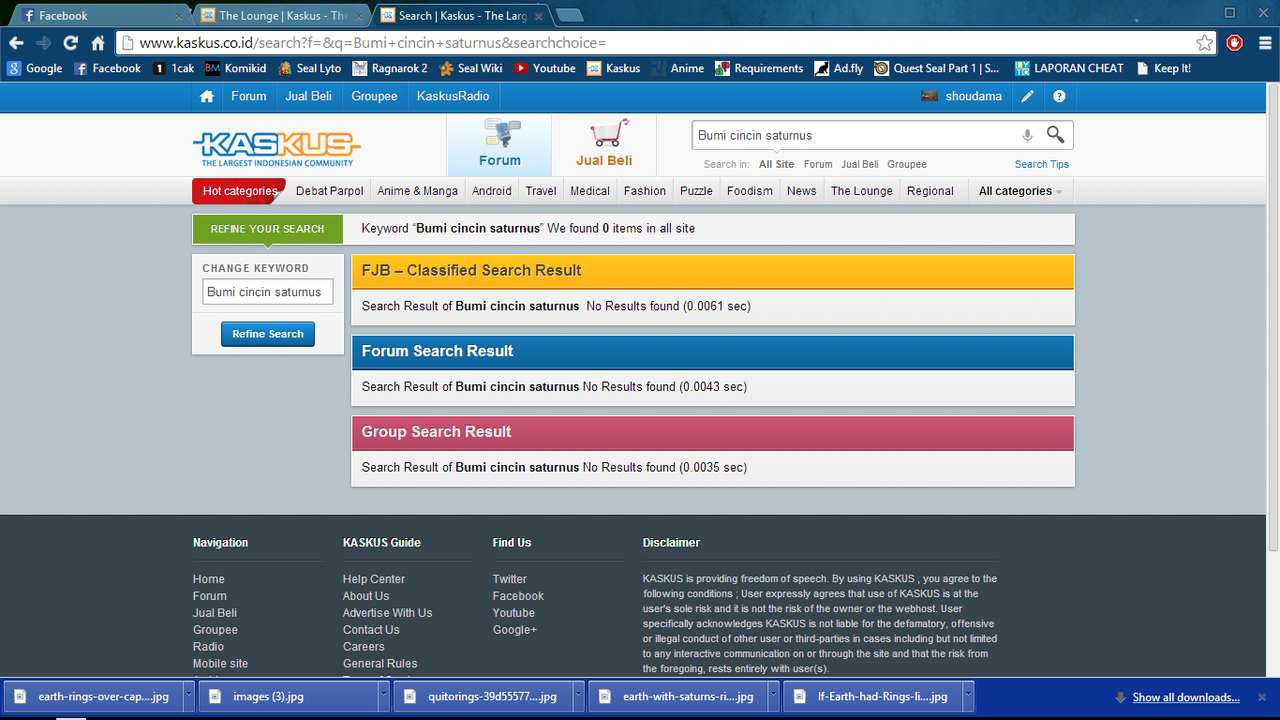Image resolution: width=1280 pixels, height=720 pixels.
Task: Open dropdown for quitorings download
Action: click(578, 697)
